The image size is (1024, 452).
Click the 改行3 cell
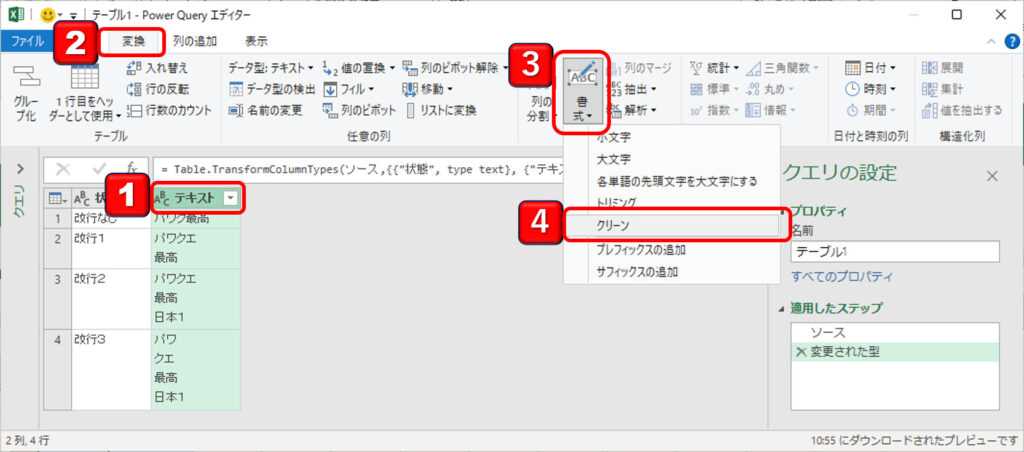coord(111,369)
